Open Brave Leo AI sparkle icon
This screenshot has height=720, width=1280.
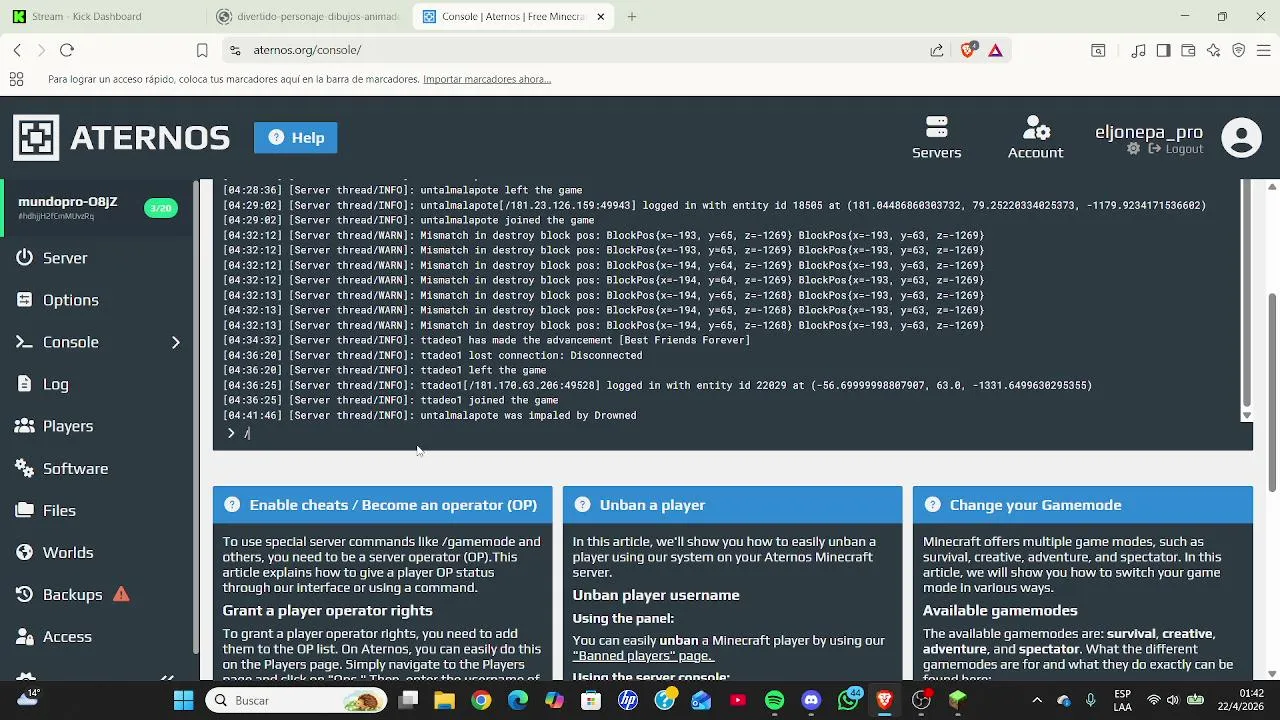[1213, 50]
